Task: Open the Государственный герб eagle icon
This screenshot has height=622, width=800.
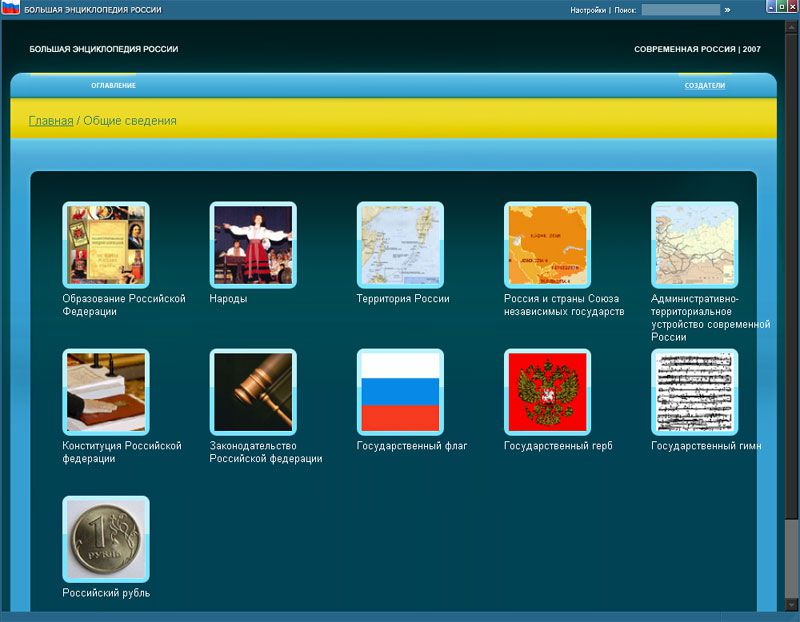Action: pyautogui.click(x=547, y=392)
